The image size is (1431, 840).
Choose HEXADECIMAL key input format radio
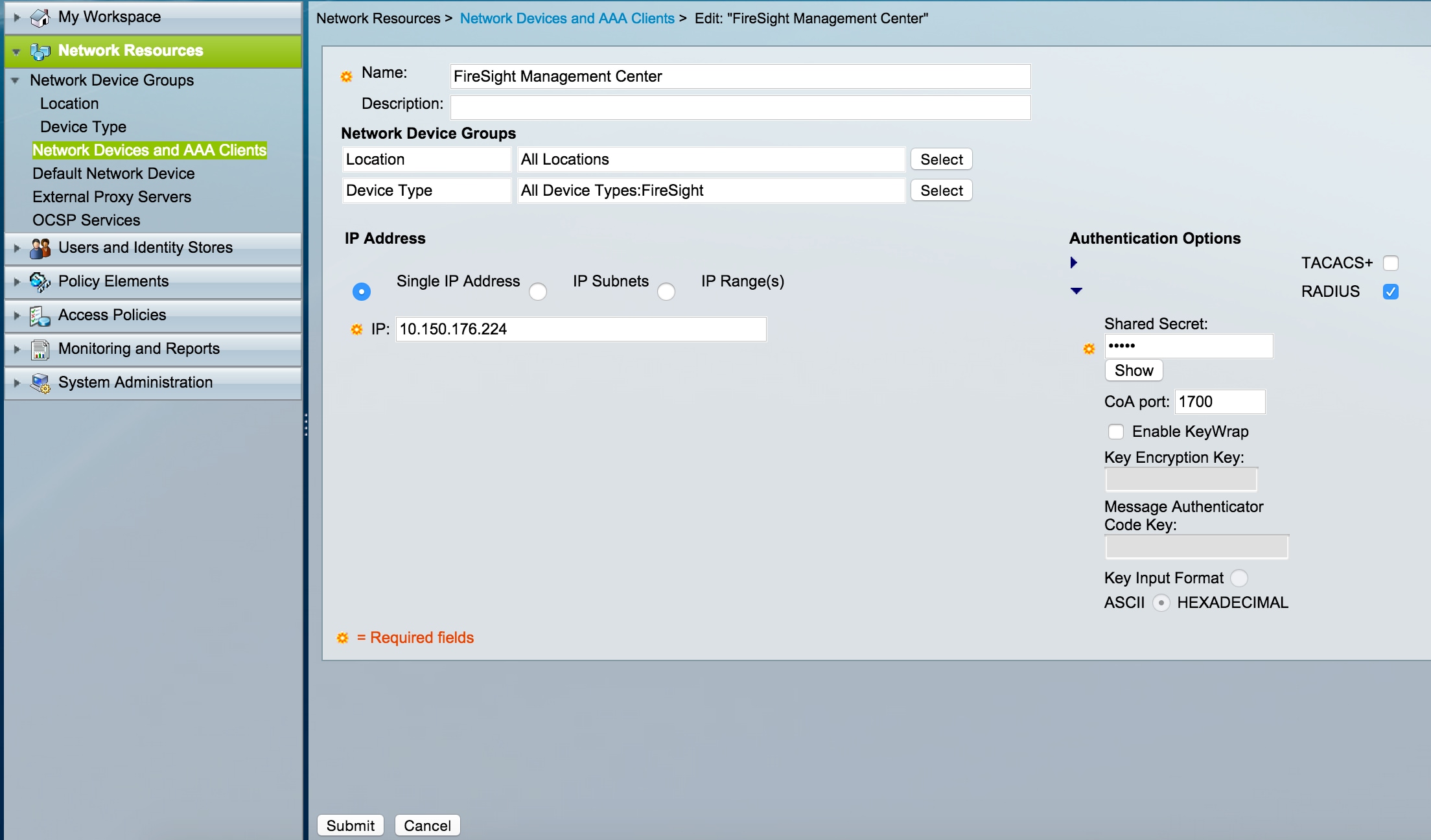point(1161,603)
